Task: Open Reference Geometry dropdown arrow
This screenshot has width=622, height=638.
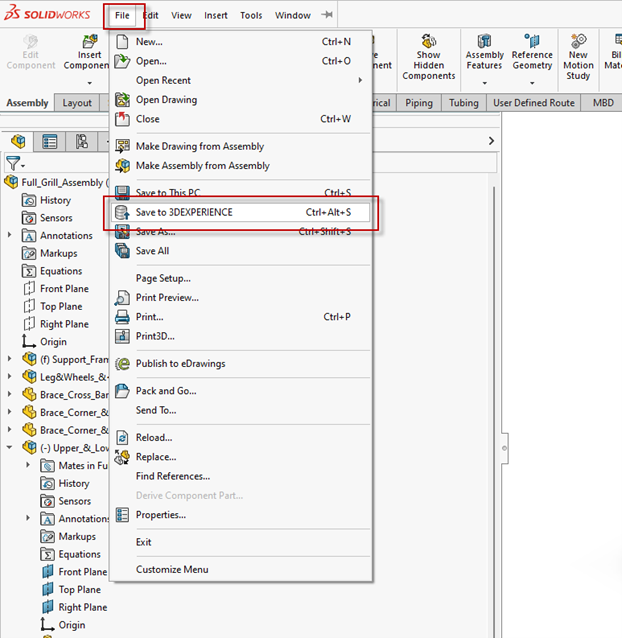Action: (x=532, y=83)
